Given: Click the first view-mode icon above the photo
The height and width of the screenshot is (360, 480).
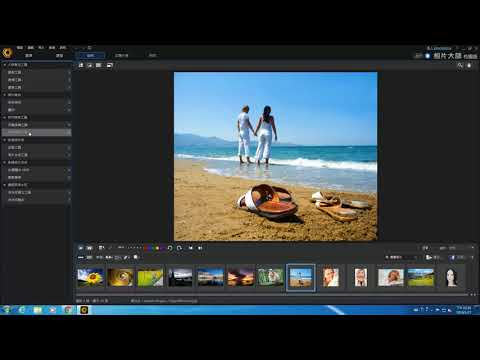Looking at the screenshot, I should tap(81, 65).
